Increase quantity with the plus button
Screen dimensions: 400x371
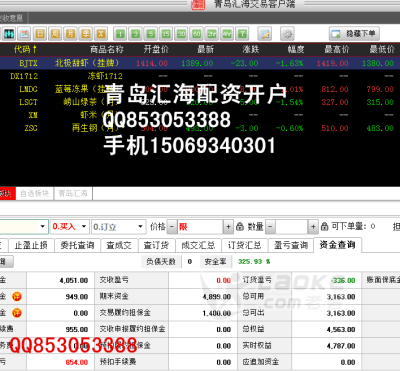tap(313, 227)
